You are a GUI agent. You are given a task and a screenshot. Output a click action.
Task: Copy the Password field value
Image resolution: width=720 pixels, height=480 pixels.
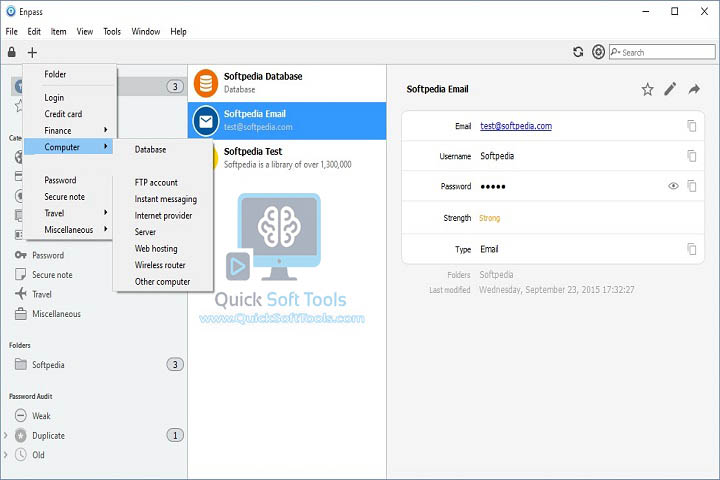[x=692, y=186]
